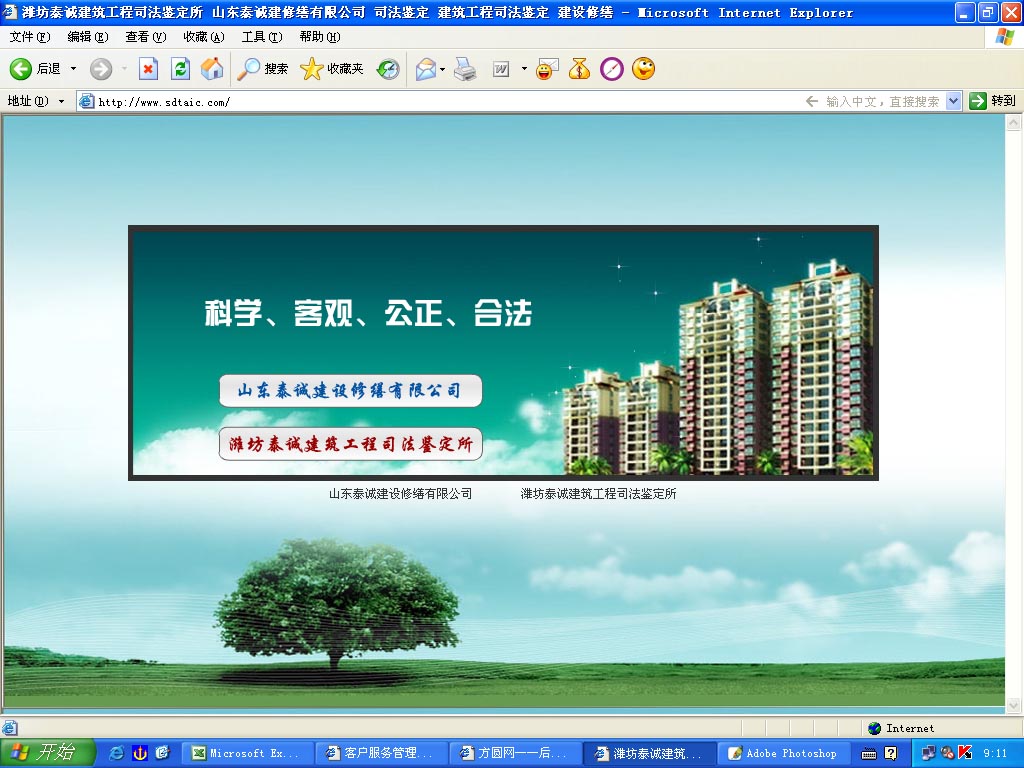Click the 山东泰诚建设修缮有限公司 banner button

click(350, 391)
